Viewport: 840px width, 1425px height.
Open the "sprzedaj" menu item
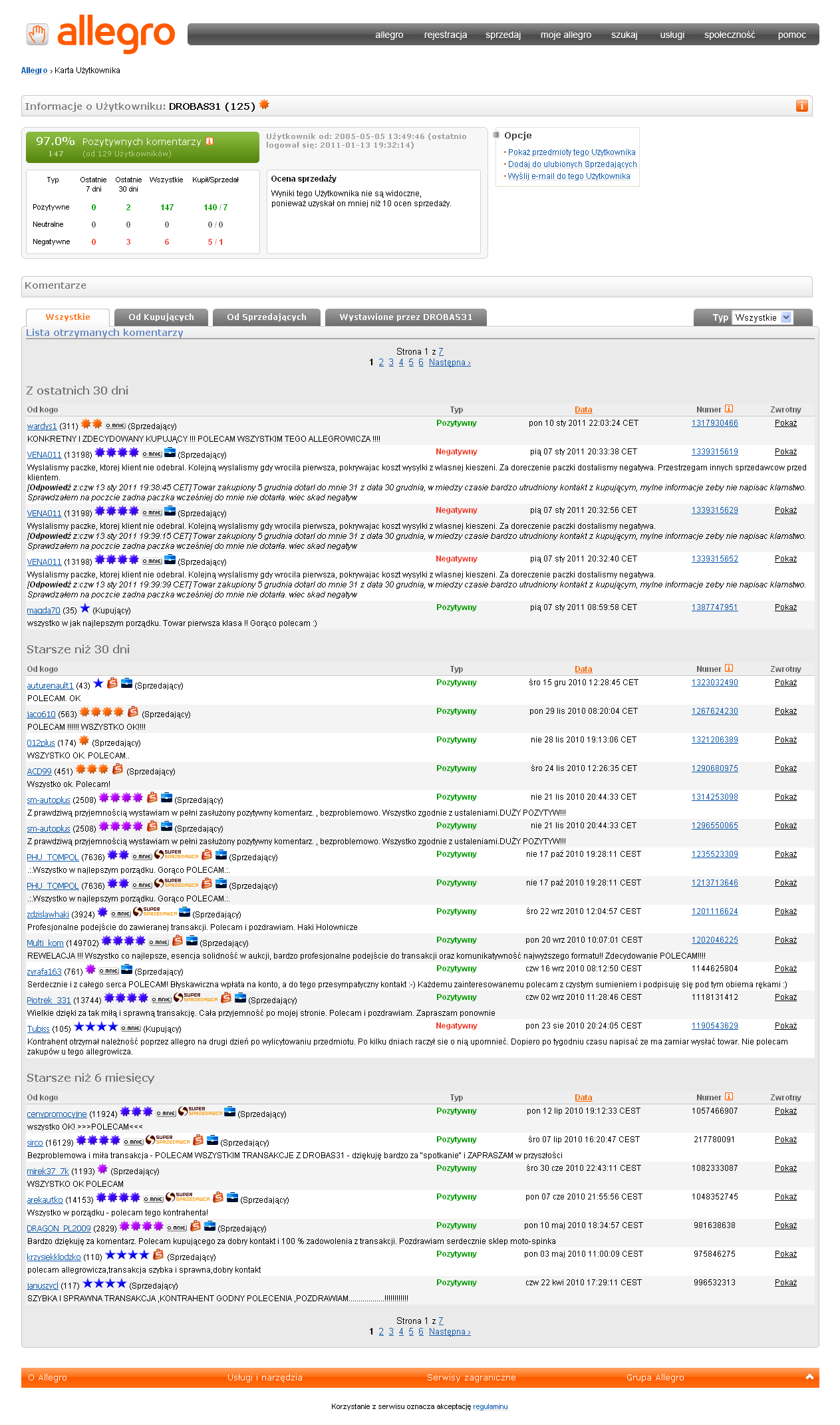click(x=503, y=35)
